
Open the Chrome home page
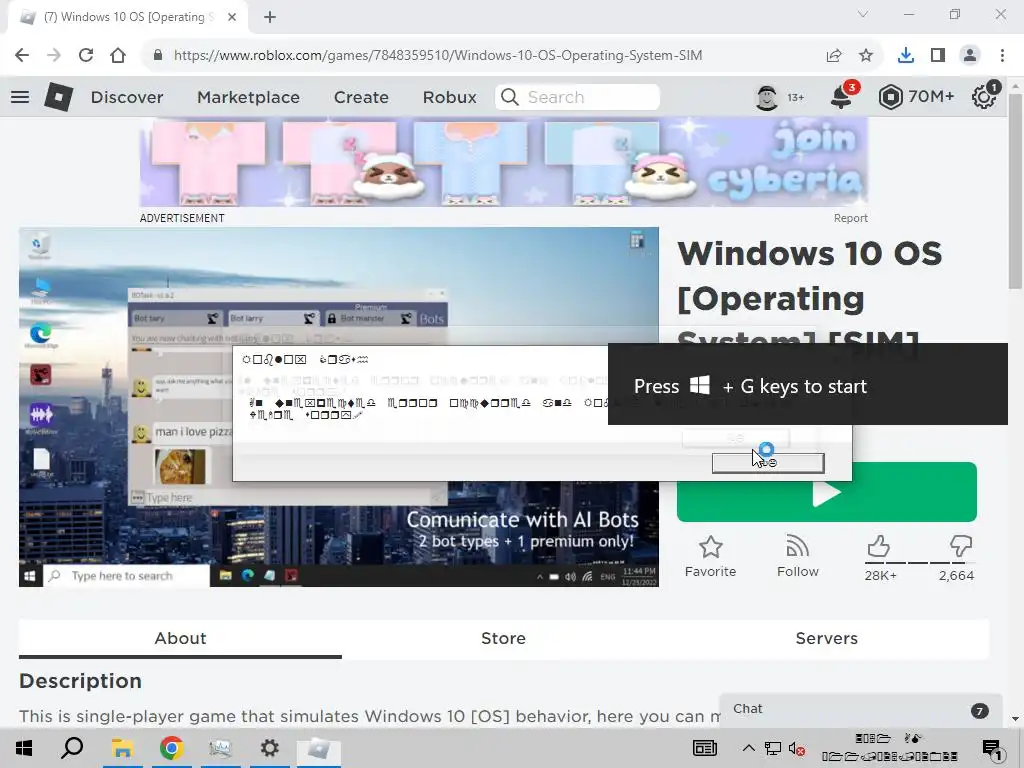tap(118, 55)
